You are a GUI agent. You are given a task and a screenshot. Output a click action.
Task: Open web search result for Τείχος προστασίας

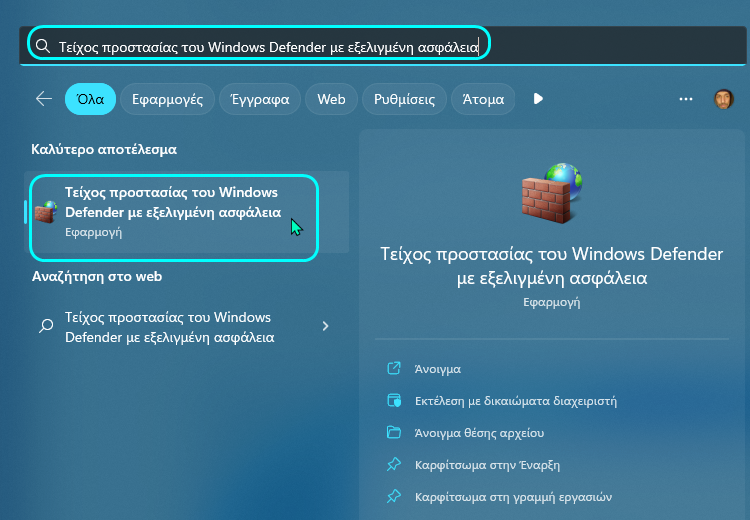click(187, 327)
